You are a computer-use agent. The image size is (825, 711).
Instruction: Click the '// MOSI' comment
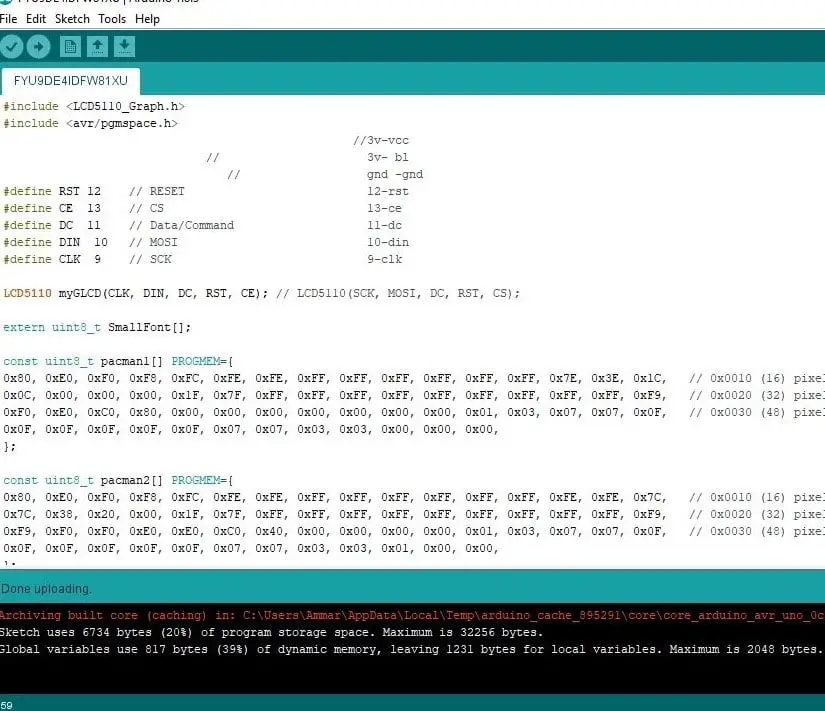tap(153, 242)
